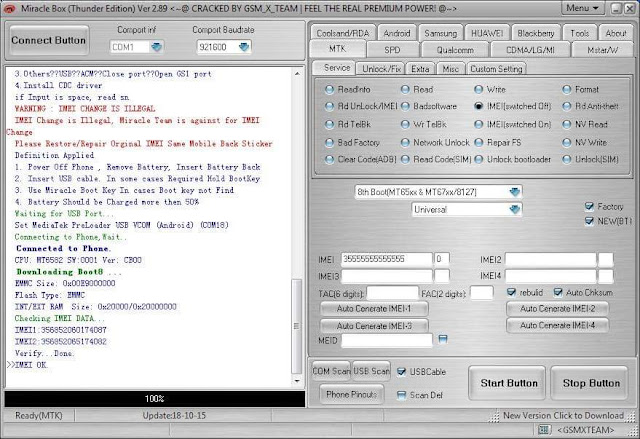
Task: Select the Network Unlock radio option
Action: [x=405, y=142]
